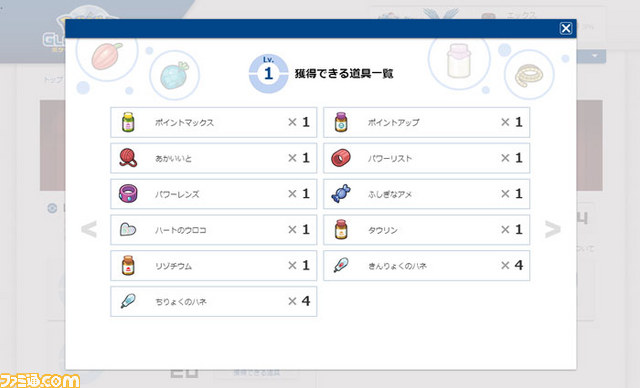640x388 pixels.
Task: Click the ちりょくのハネ feather icon
Action: [128, 301]
